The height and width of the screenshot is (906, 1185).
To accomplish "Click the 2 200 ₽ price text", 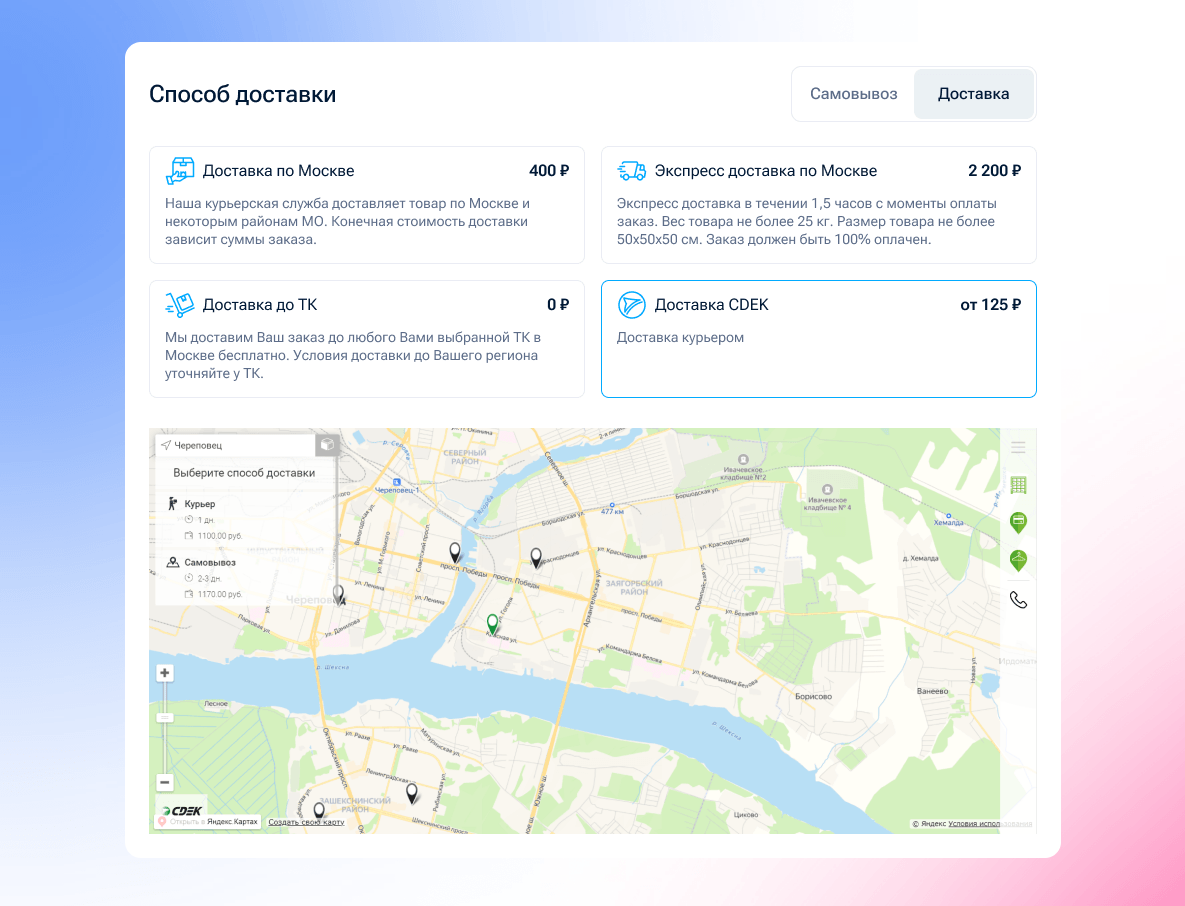I will click(994, 171).
